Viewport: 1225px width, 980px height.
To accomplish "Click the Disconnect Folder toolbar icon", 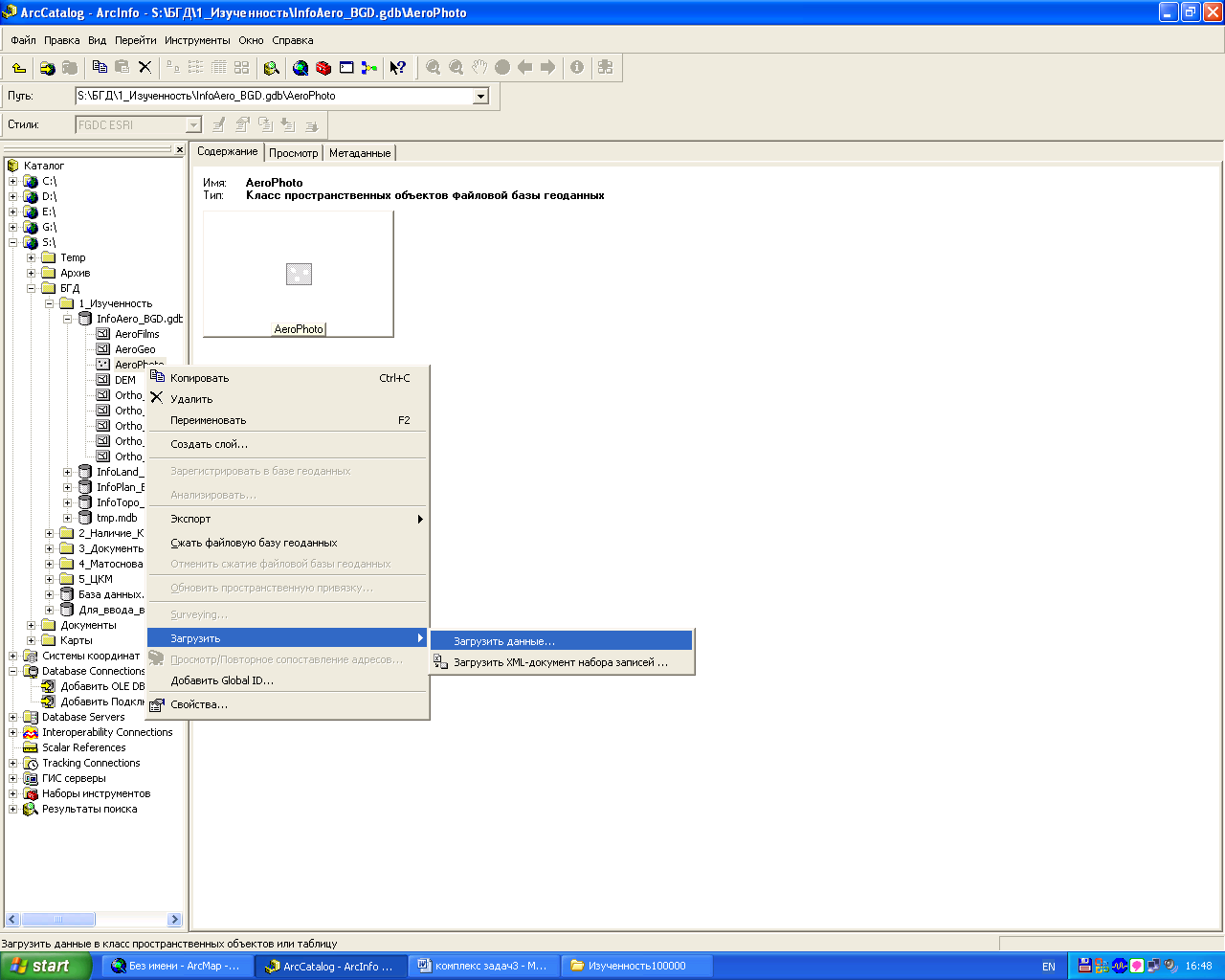I will 69,67.
